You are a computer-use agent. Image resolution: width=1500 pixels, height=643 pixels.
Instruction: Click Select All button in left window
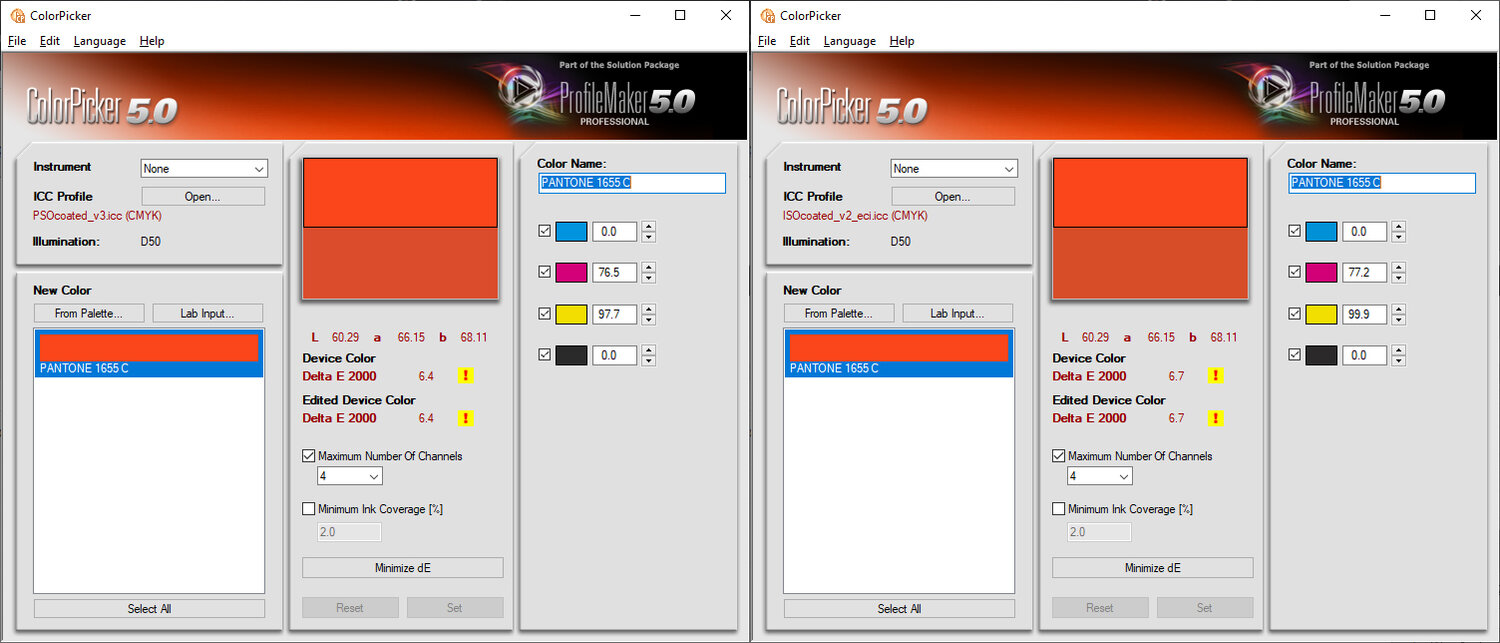click(149, 608)
